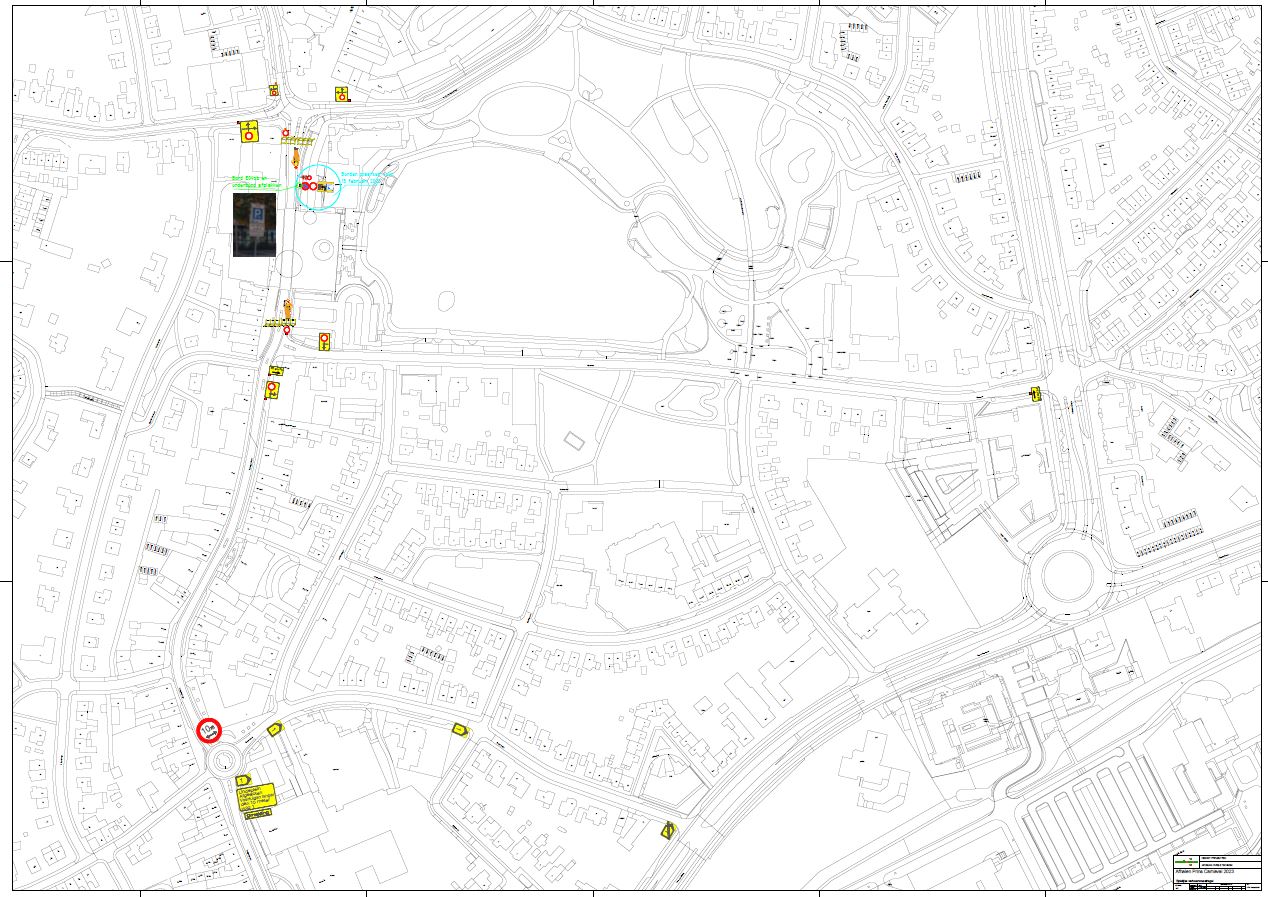Screen dimensions: 1268x897
Task: Click the large roundabout on the right side
Action: click(x=1067, y=577)
